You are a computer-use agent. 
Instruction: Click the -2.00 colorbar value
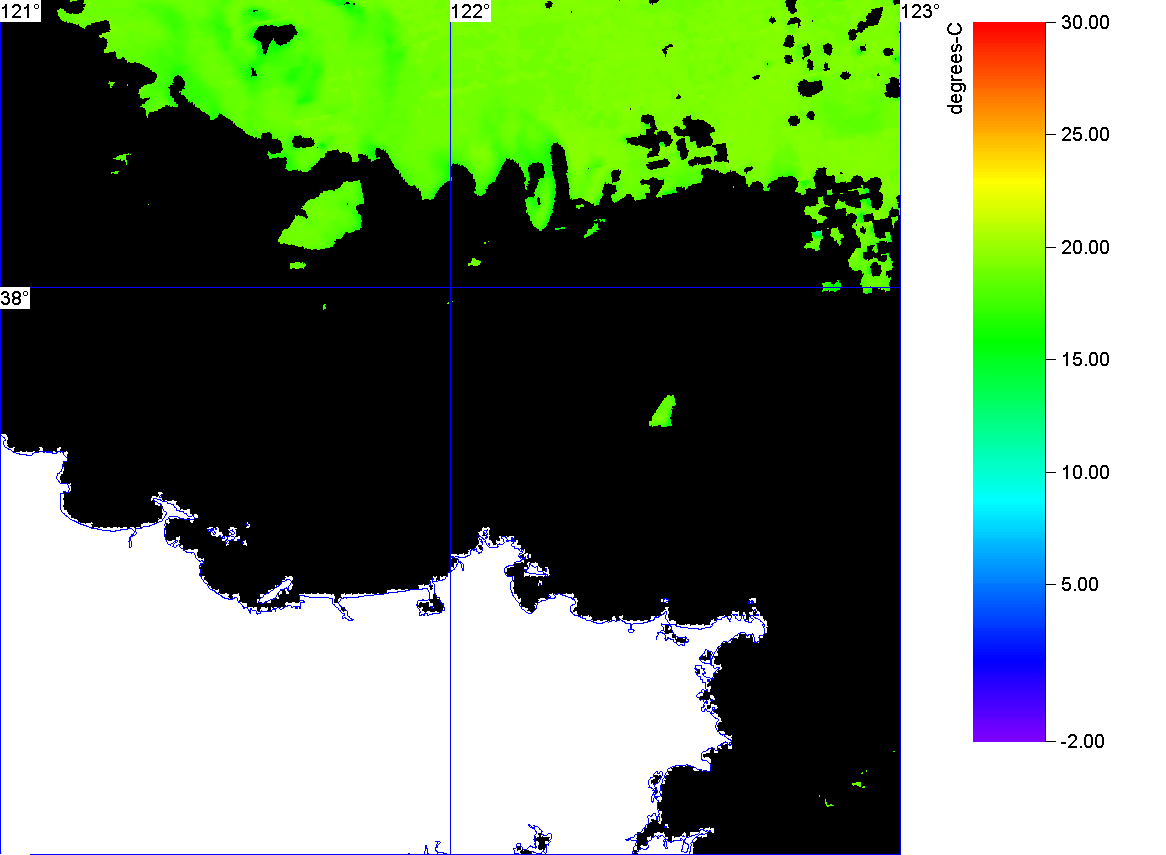1082,741
